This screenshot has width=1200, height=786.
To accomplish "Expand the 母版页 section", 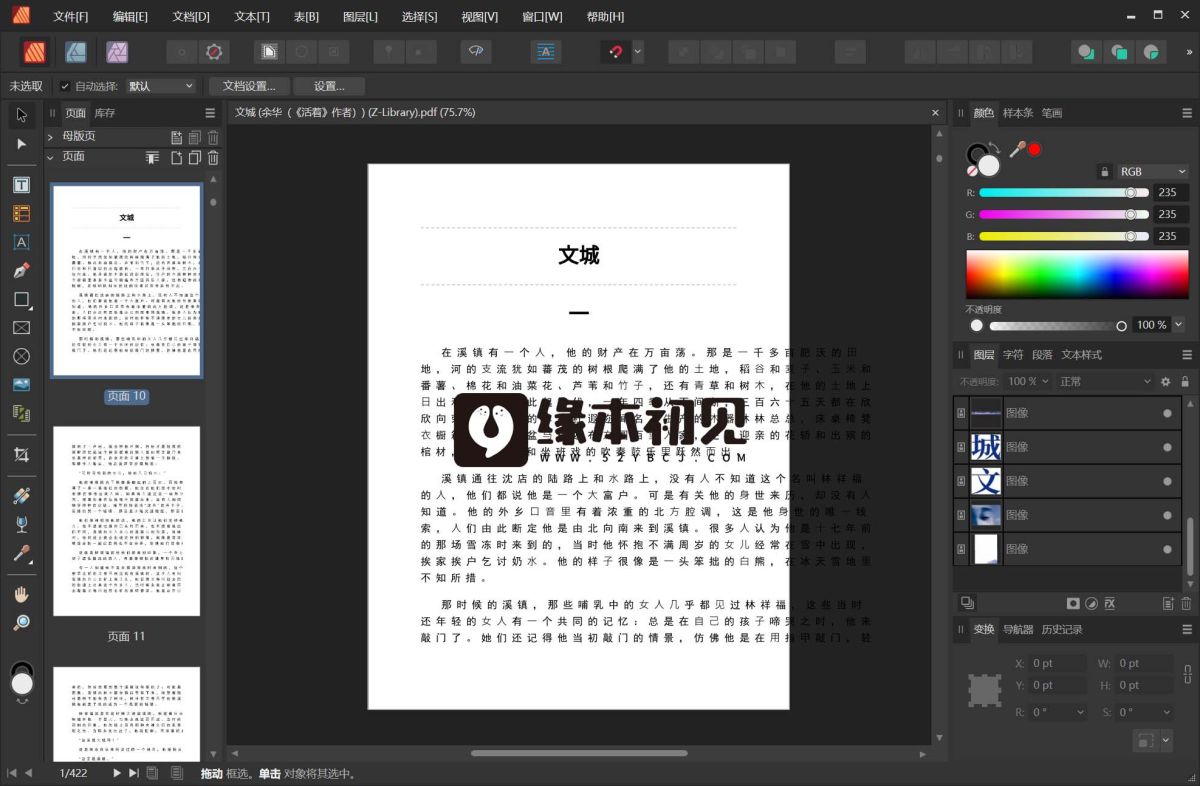I will pos(50,137).
